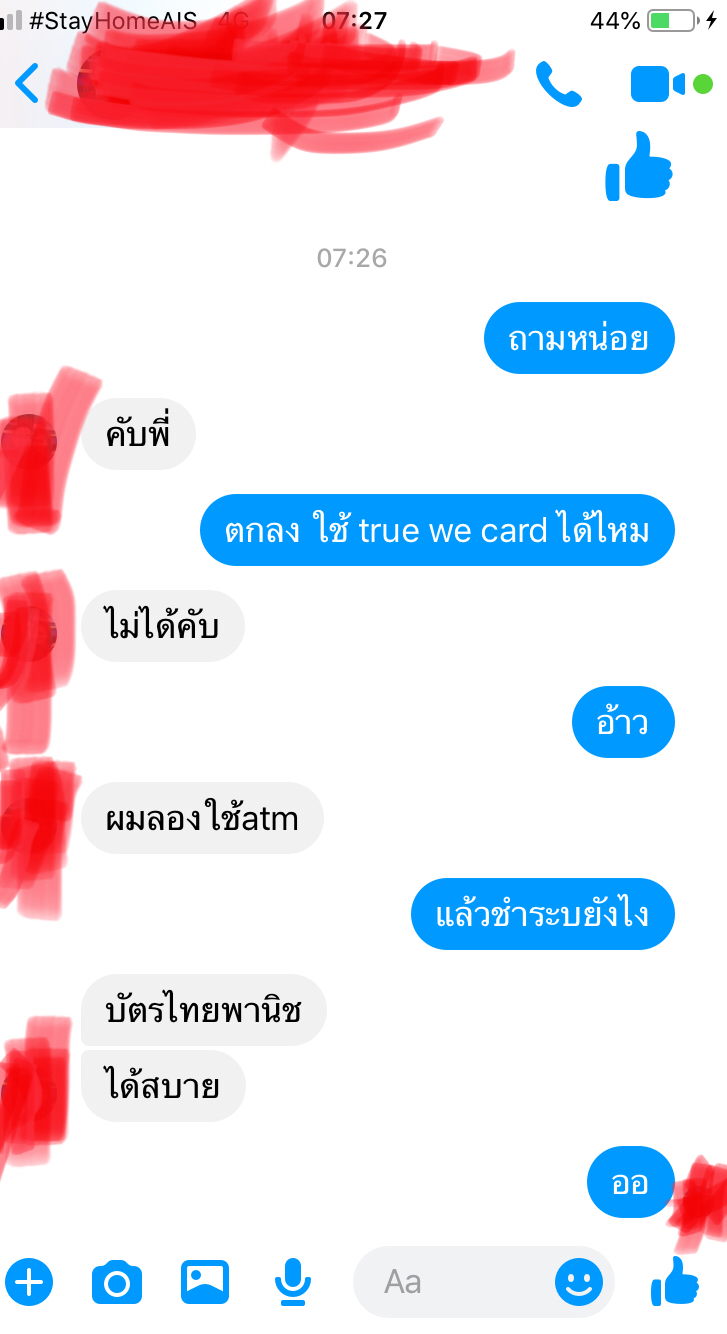
Task: Tap the 07:26 timestamp label
Action: coord(352,258)
